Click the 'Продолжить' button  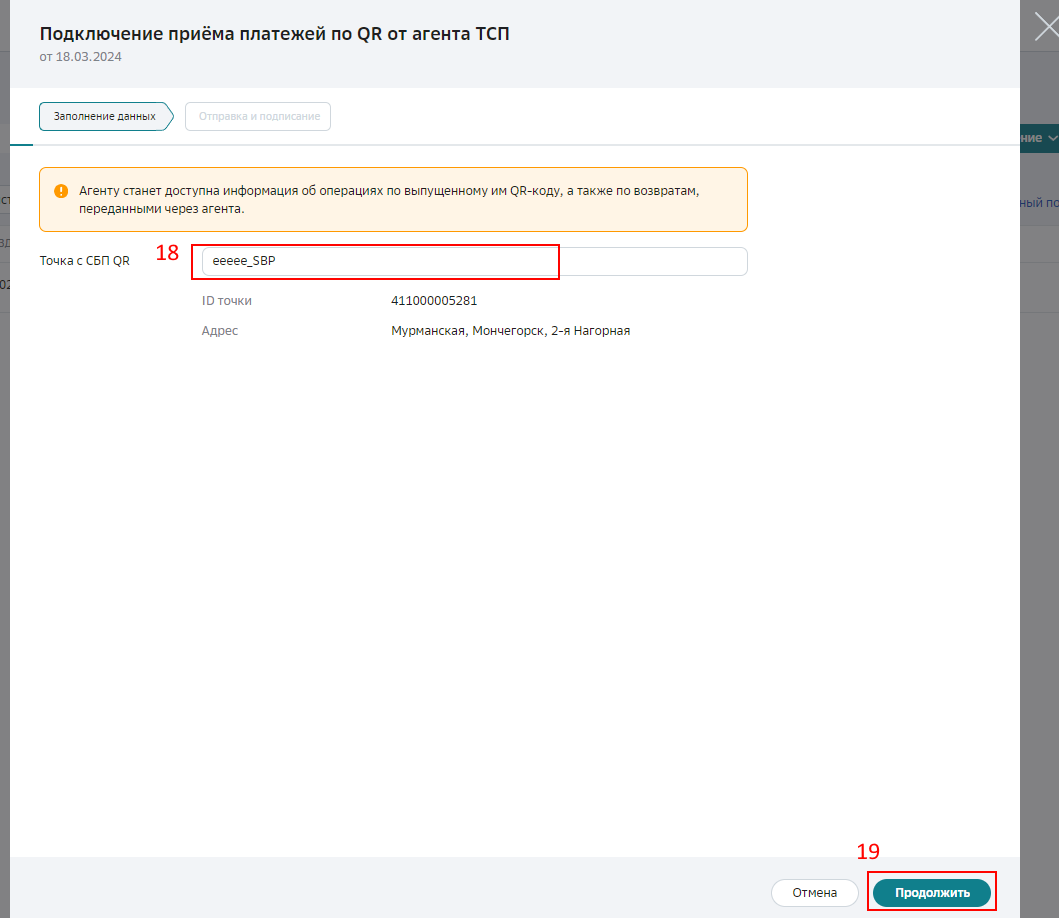click(931, 892)
